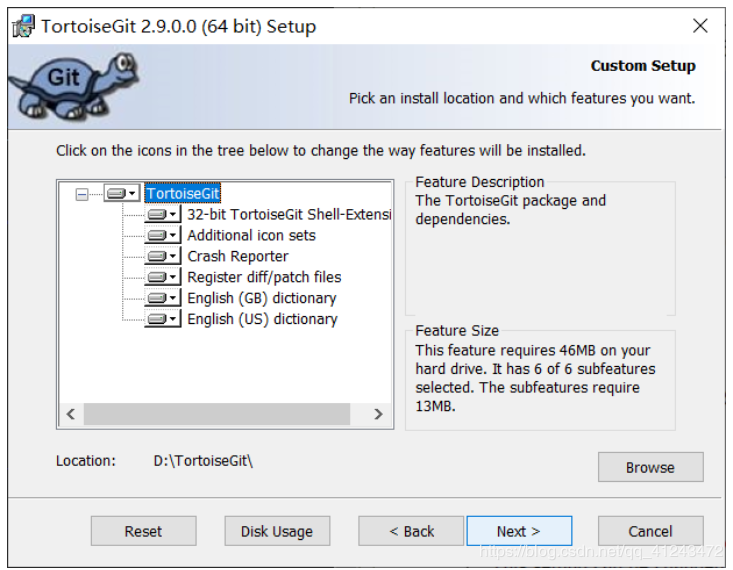Select the English (GB) dictionary feature

point(262,298)
